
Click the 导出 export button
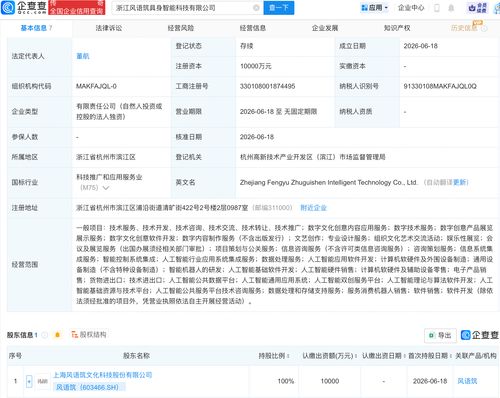(x=440, y=335)
